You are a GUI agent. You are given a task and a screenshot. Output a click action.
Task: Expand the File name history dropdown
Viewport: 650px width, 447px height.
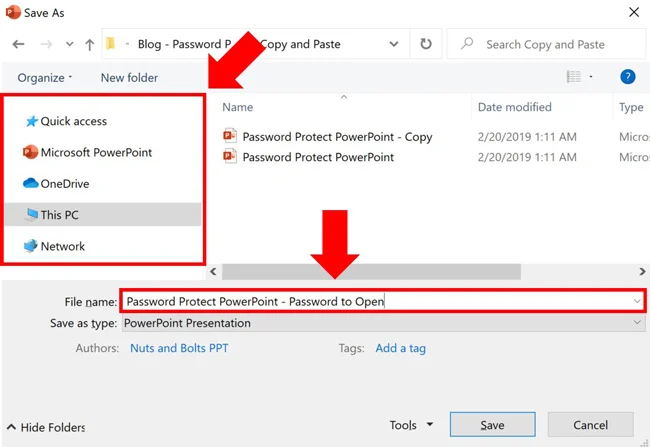(x=637, y=301)
